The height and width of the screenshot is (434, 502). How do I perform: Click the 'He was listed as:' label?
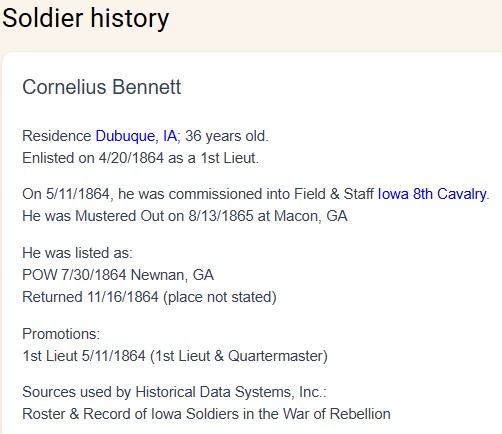coord(77,253)
